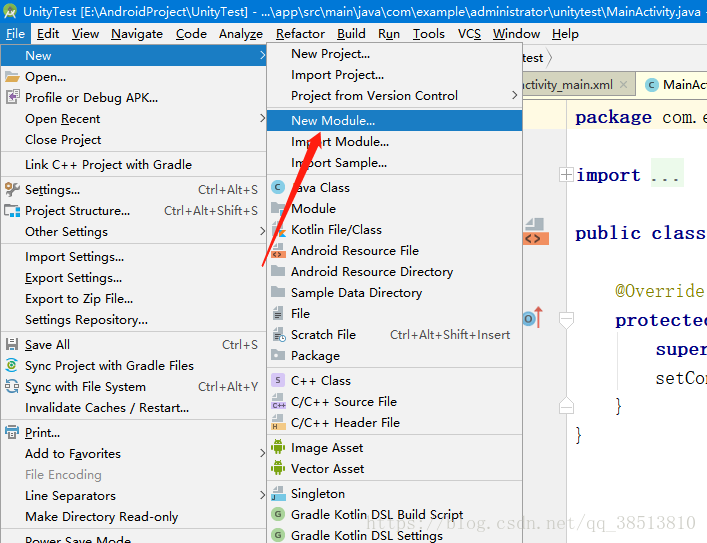Click the Open folder icon
The height and width of the screenshot is (543, 707).
click(x=12, y=77)
